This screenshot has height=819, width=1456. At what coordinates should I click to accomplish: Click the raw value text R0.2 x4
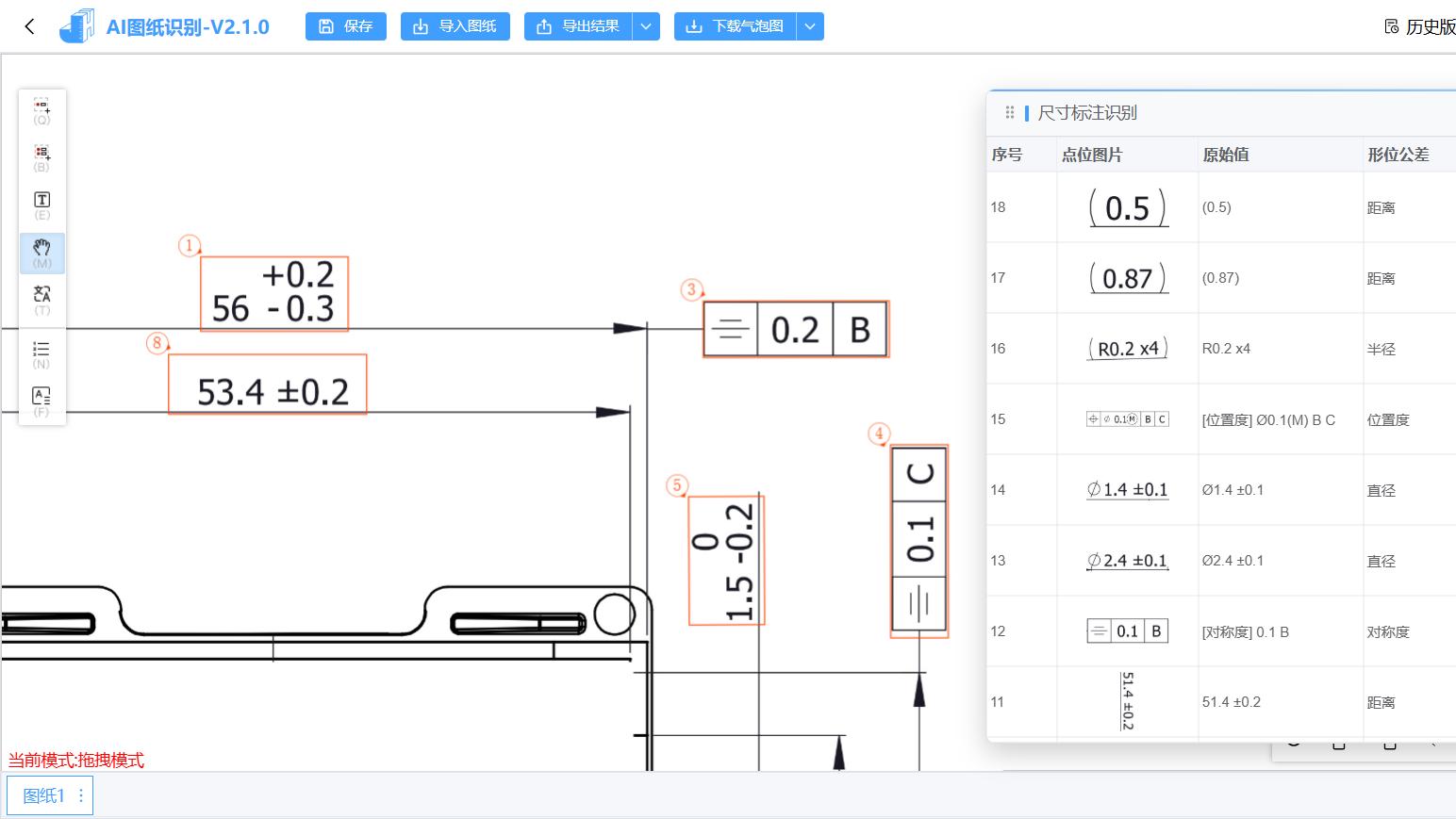(1226, 349)
